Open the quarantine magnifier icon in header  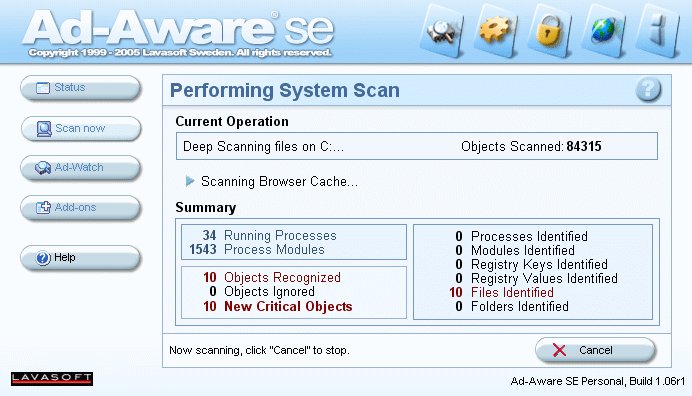pyautogui.click(x=442, y=32)
